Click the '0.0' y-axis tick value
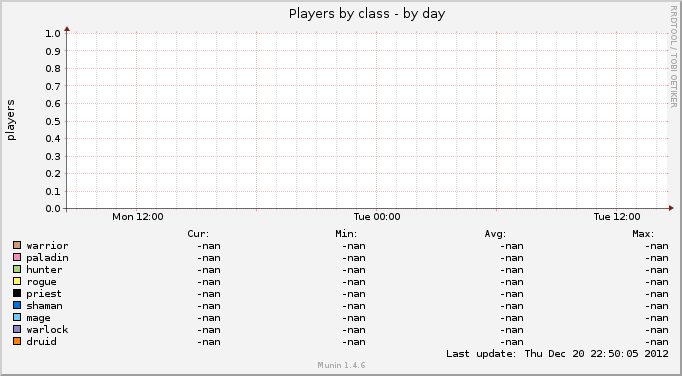Viewport: 682px width, 376px height. pyautogui.click(x=53, y=208)
